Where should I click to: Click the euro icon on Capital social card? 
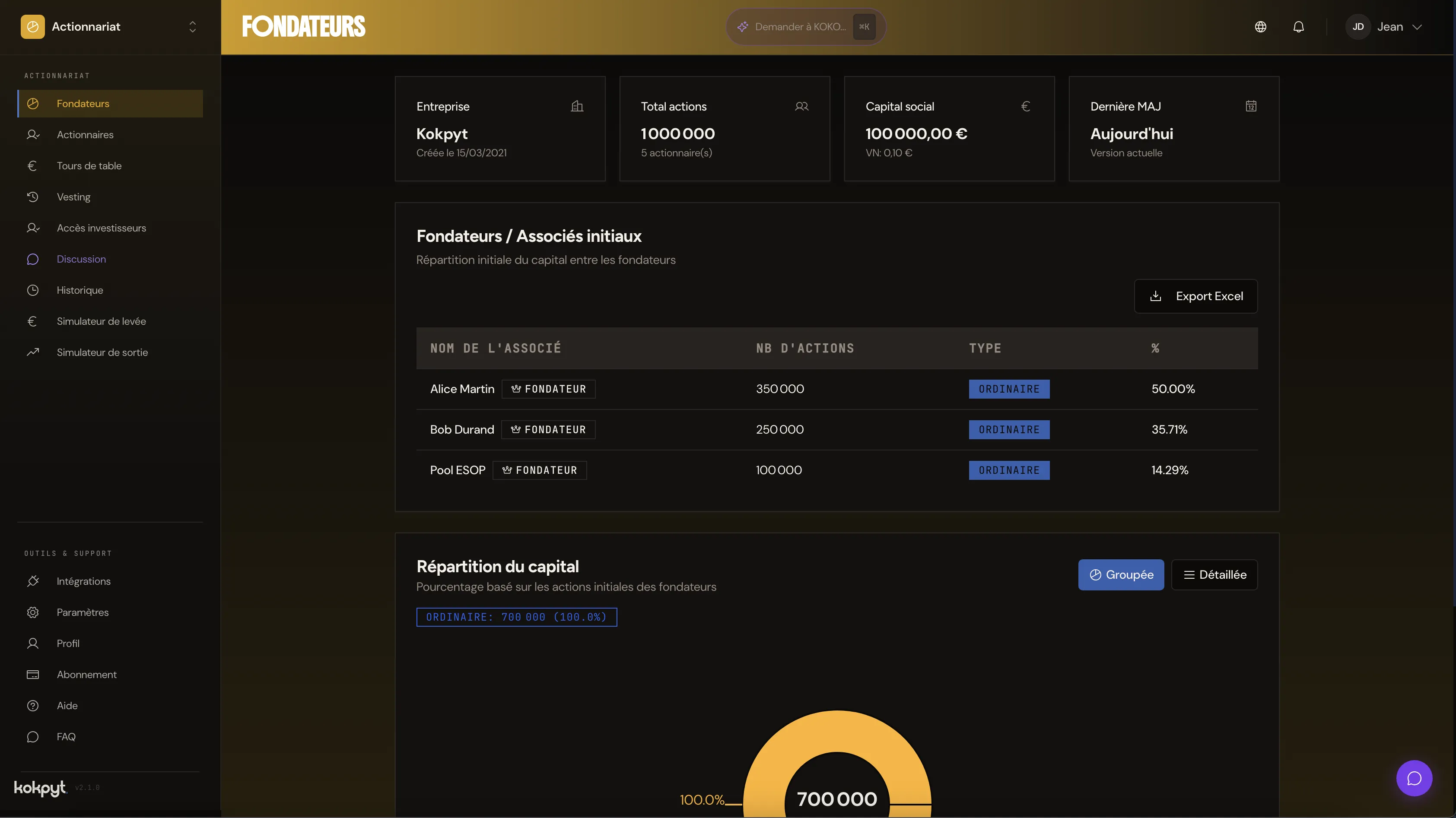(x=1026, y=106)
